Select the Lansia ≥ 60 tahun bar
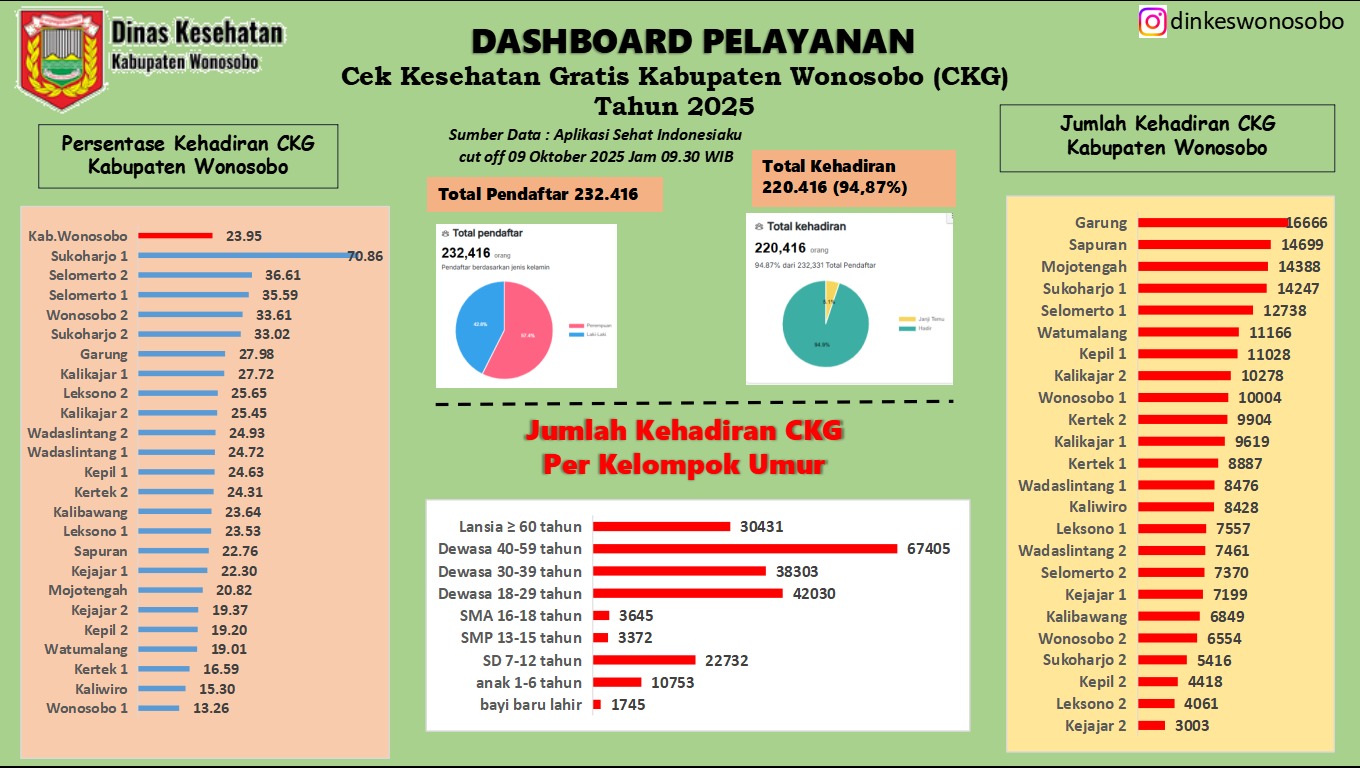The height and width of the screenshot is (768, 1360). (660, 527)
